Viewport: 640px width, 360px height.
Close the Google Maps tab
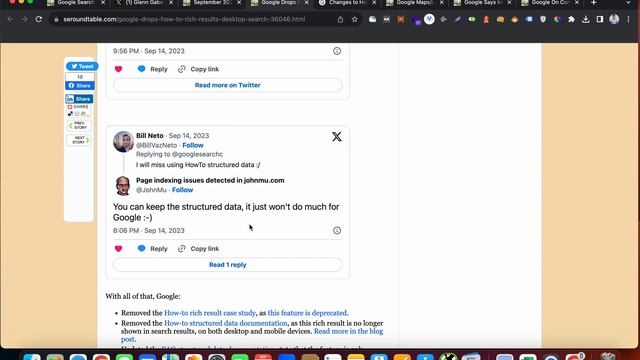[x=442, y=3]
